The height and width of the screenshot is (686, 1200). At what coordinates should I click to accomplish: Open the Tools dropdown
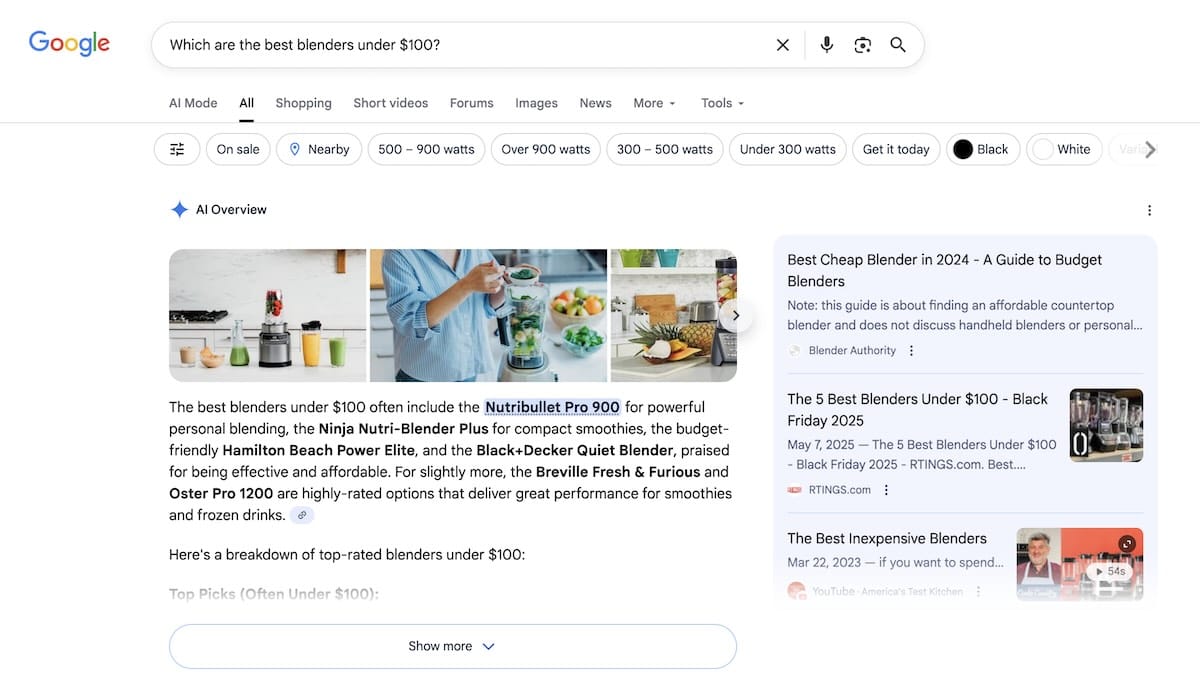click(721, 102)
